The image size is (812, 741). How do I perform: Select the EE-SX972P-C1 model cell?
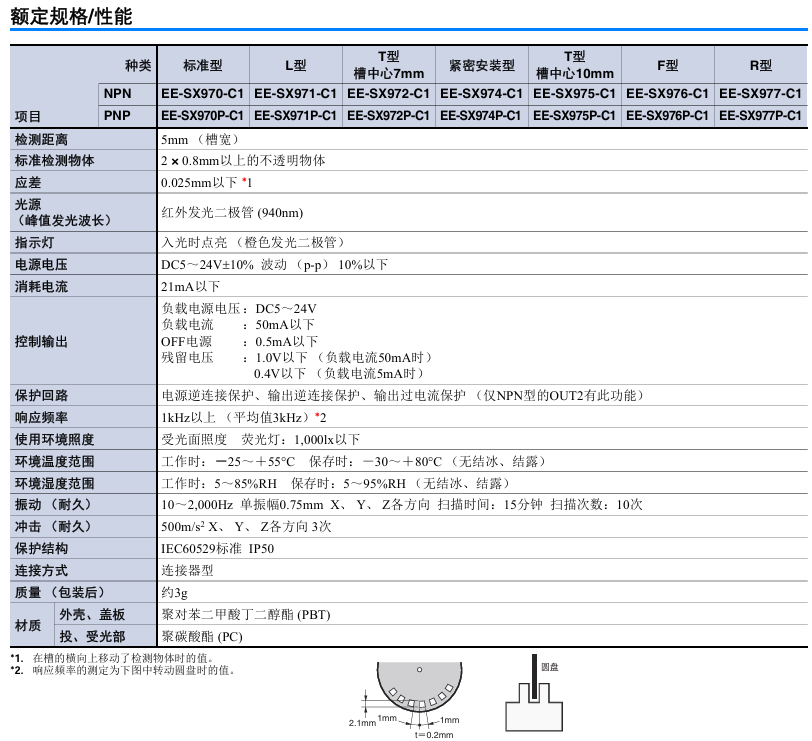pos(389,116)
